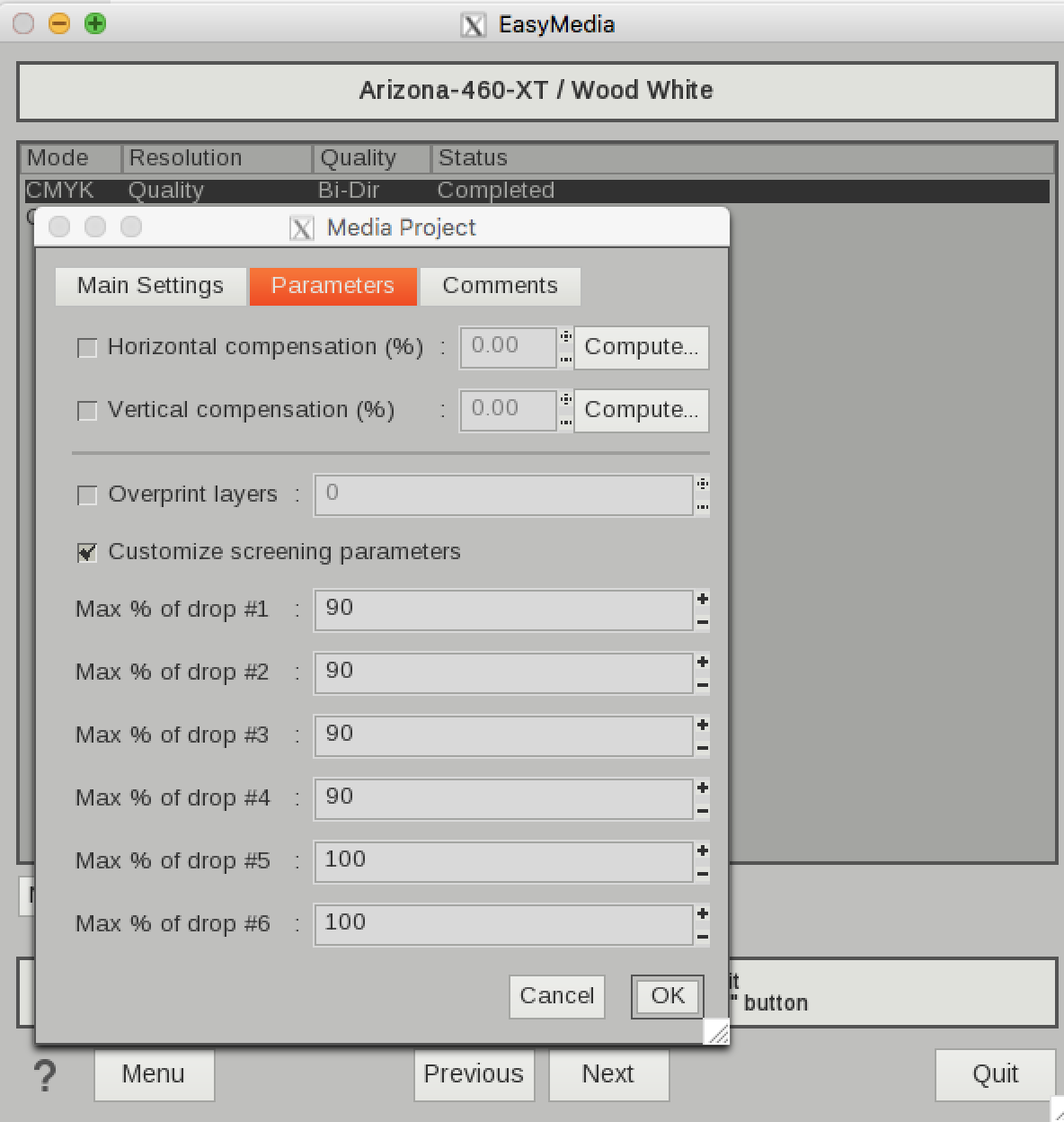The width and height of the screenshot is (1064, 1122).
Task: Click the X11 icon in EasyMedia title bar
Action: (473, 24)
